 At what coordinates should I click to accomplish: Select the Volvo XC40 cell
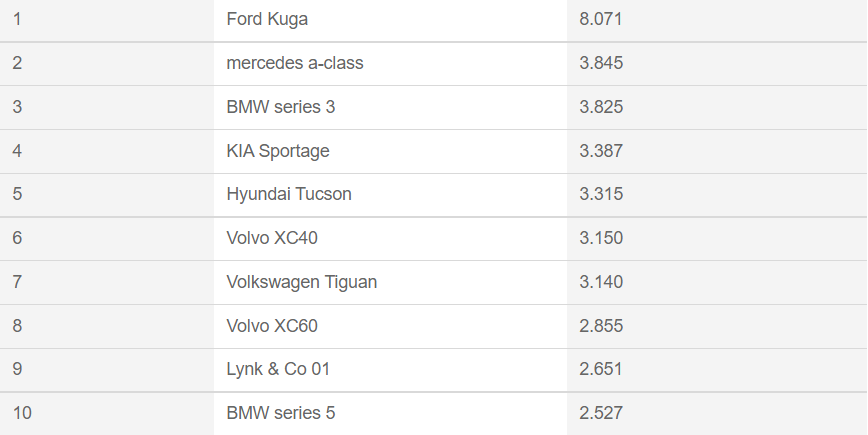(272, 238)
